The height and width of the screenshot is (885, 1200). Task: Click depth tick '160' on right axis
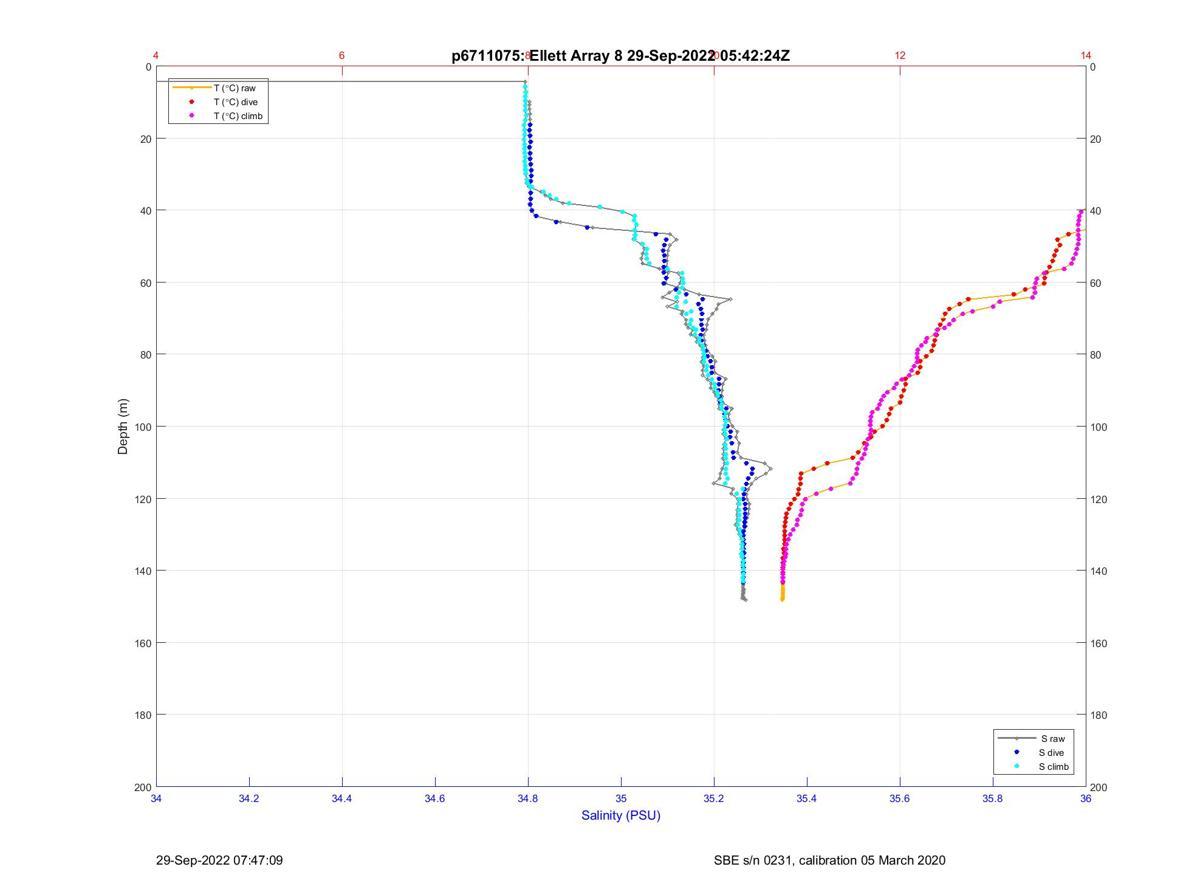click(x=1100, y=643)
